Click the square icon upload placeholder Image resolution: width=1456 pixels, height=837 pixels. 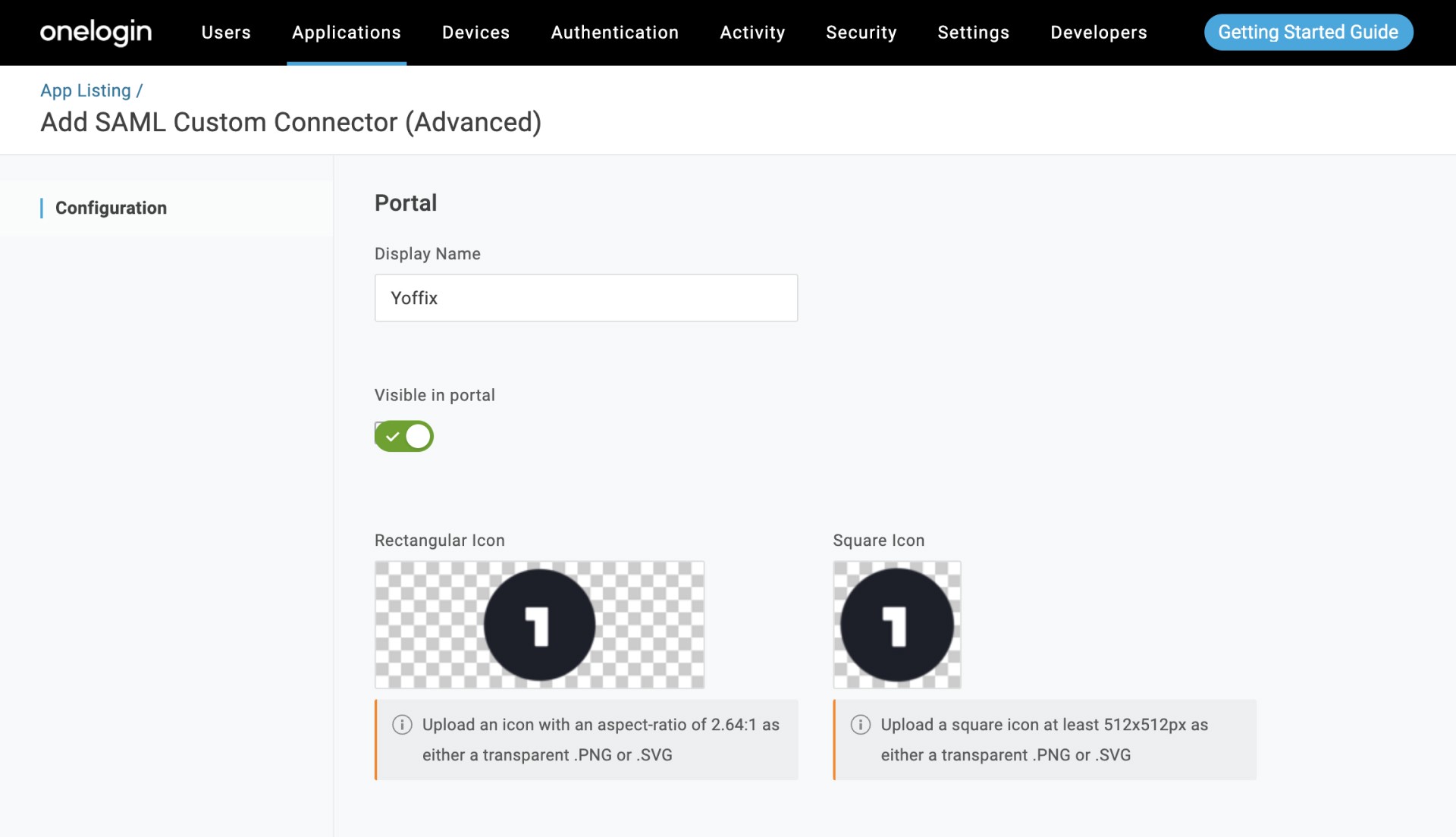(896, 625)
